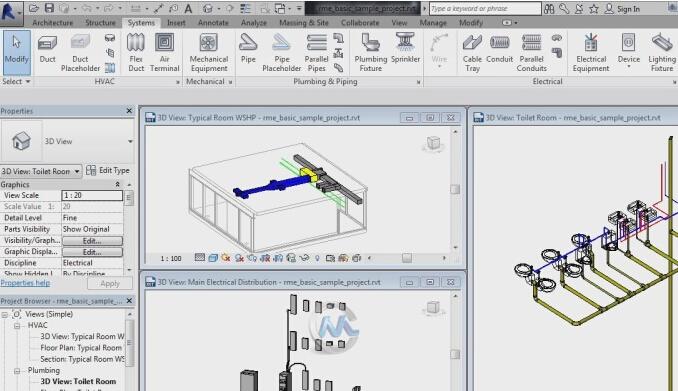Image resolution: width=678 pixels, height=391 pixels.
Task: Open the Annotate ribbon tab
Action: click(x=213, y=22)
